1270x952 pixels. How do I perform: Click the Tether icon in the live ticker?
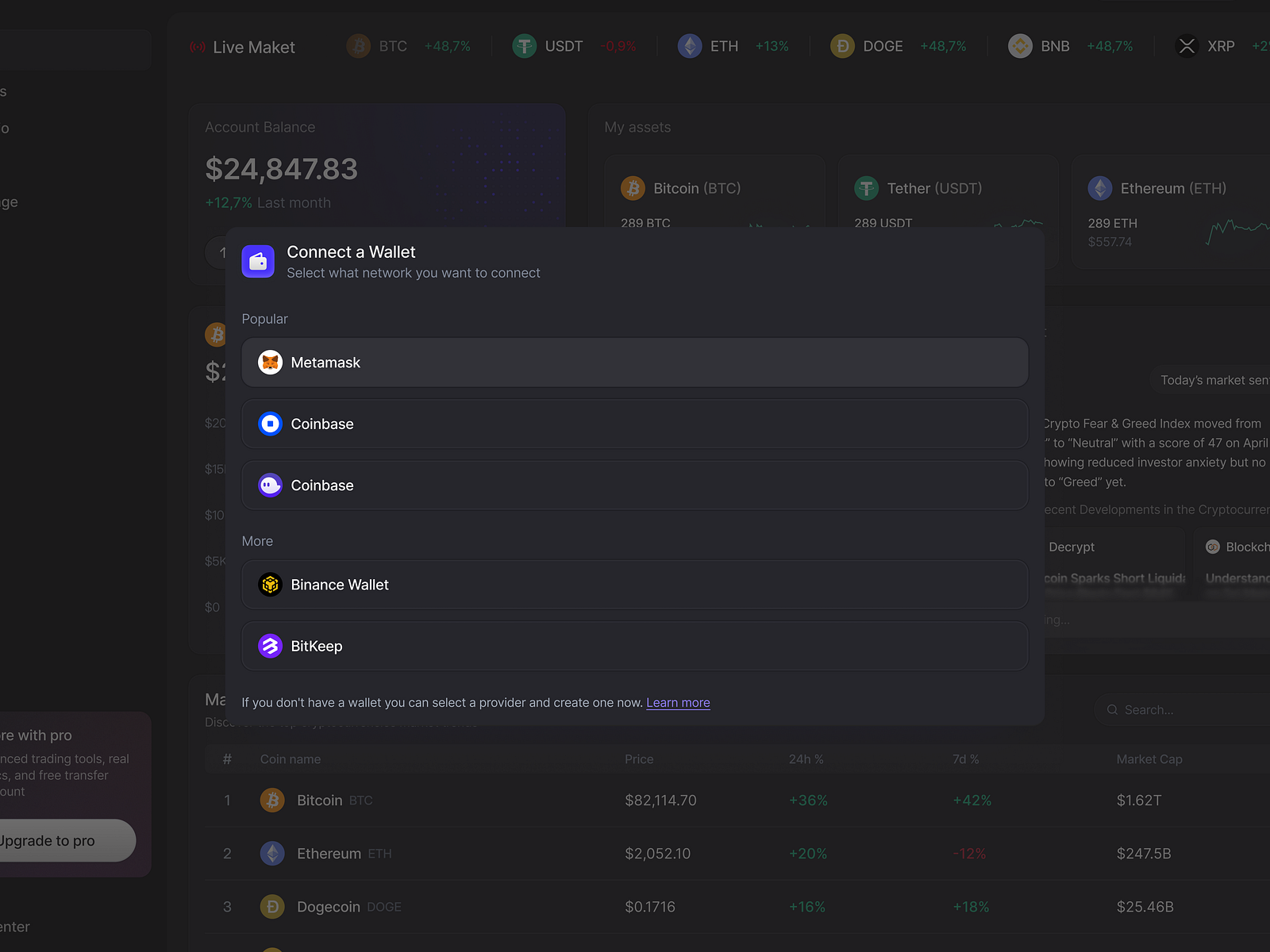click(524, 46)
